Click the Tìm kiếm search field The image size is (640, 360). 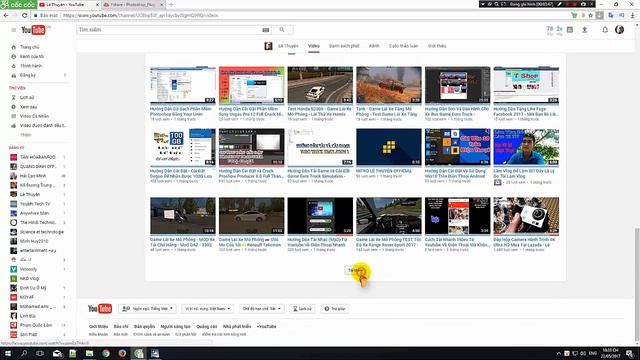168,30
